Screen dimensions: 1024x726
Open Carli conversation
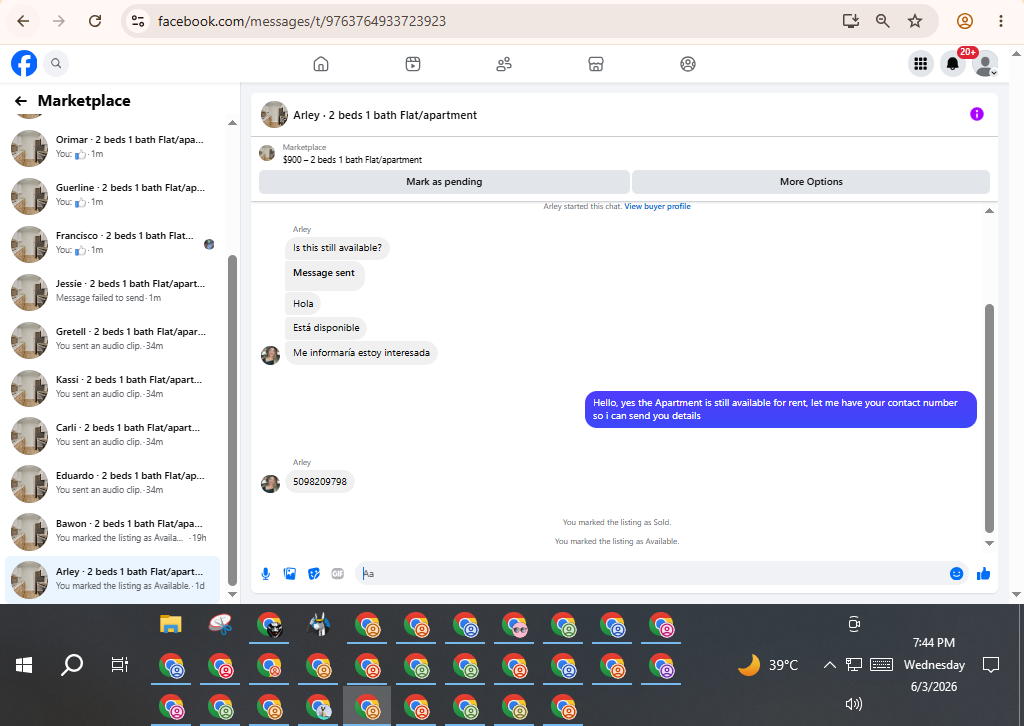click(x=112, y=435)
